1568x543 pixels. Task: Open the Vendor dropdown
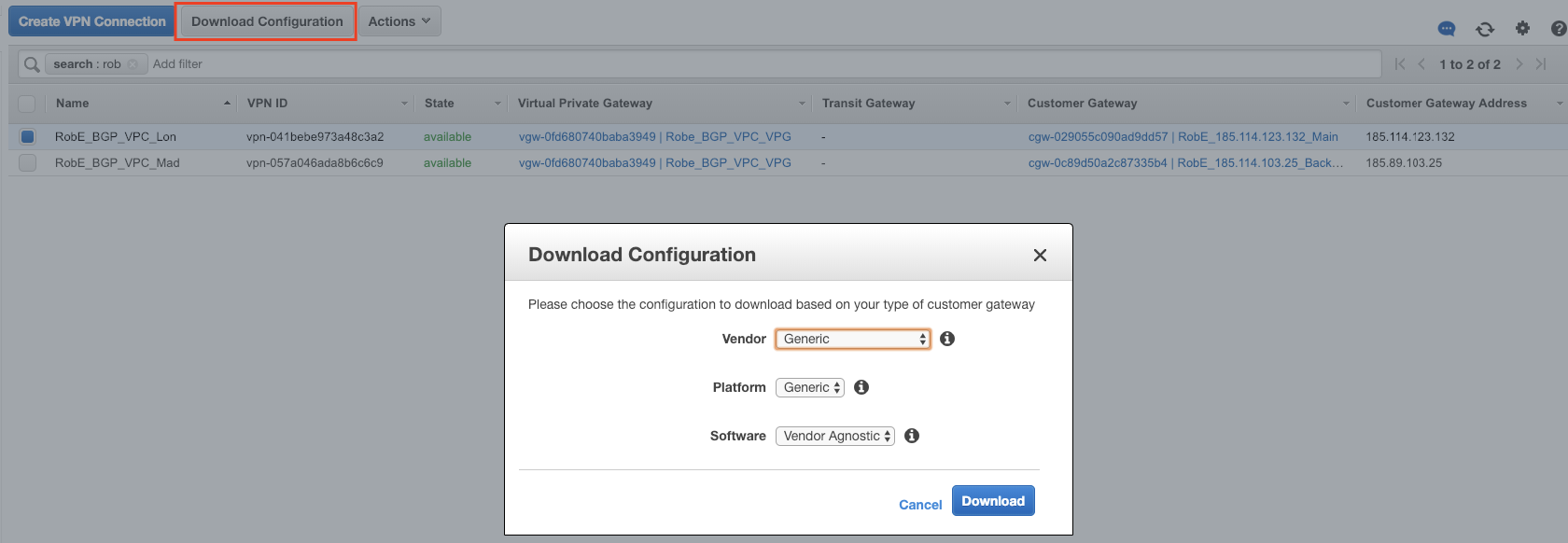(x=852, y=339)
